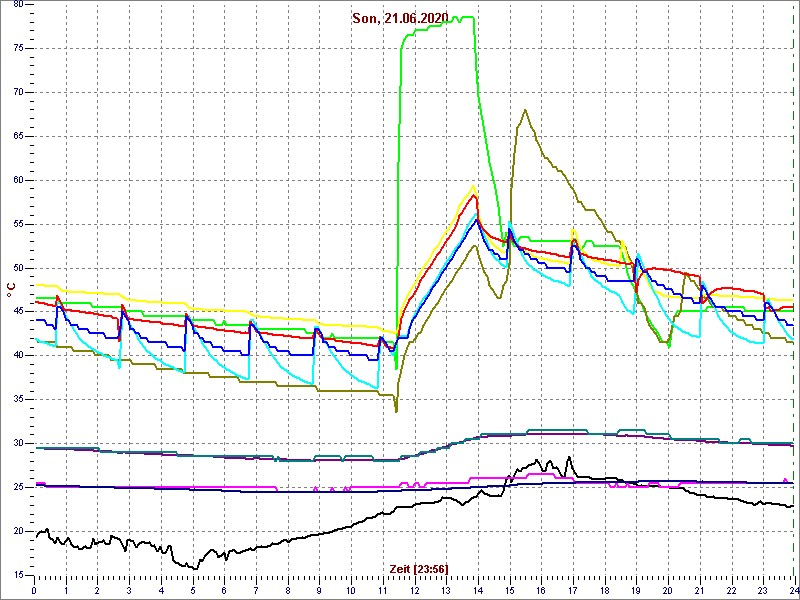Click hour 11 on the time axis
The height and width of the screenshot is (600, 800).
pos(383,589)
